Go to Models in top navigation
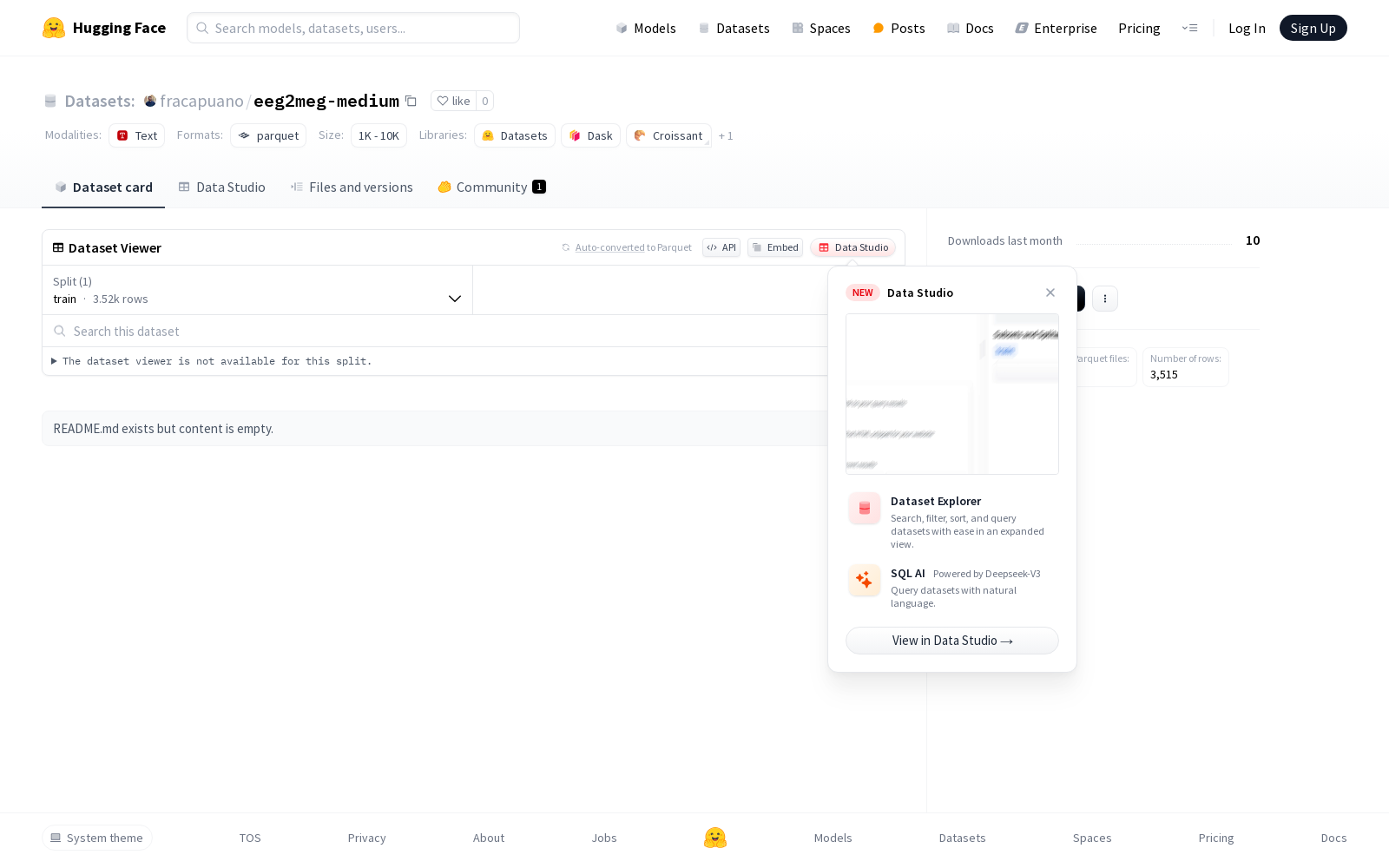This screenshot has height=868, width=1389. (x=646, y=28)
